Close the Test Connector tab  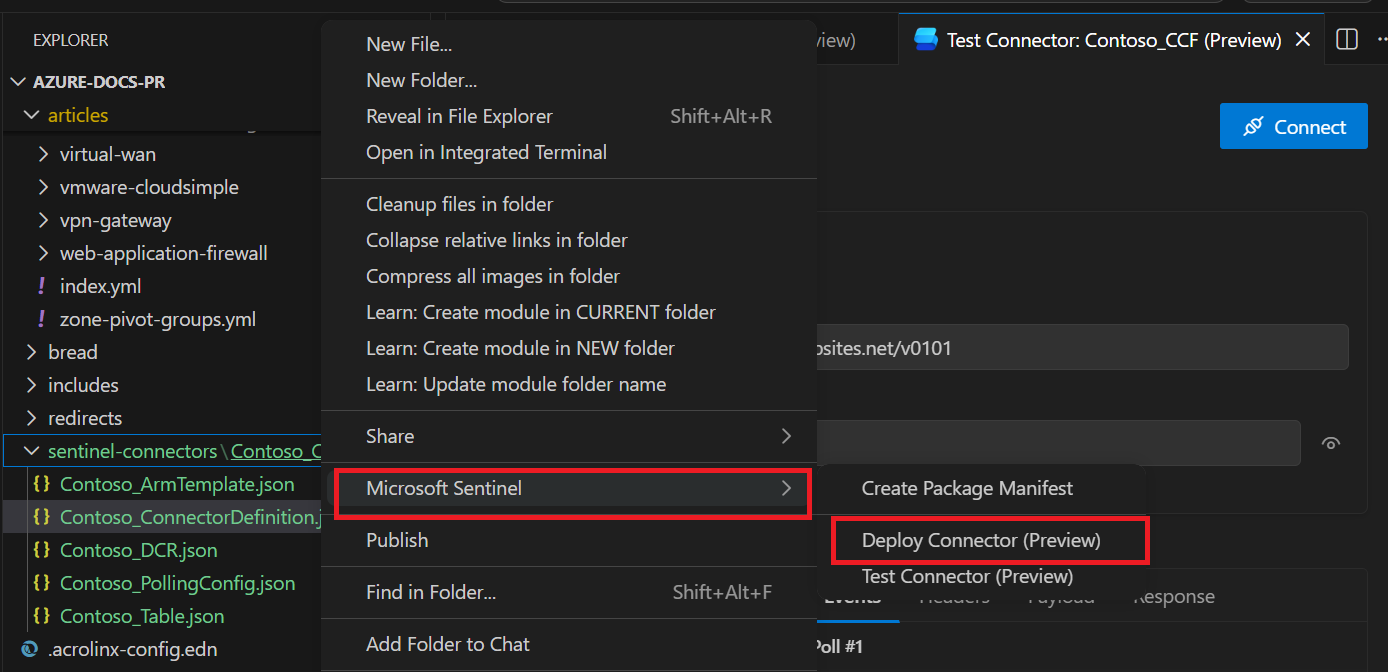click(1303, 40)
